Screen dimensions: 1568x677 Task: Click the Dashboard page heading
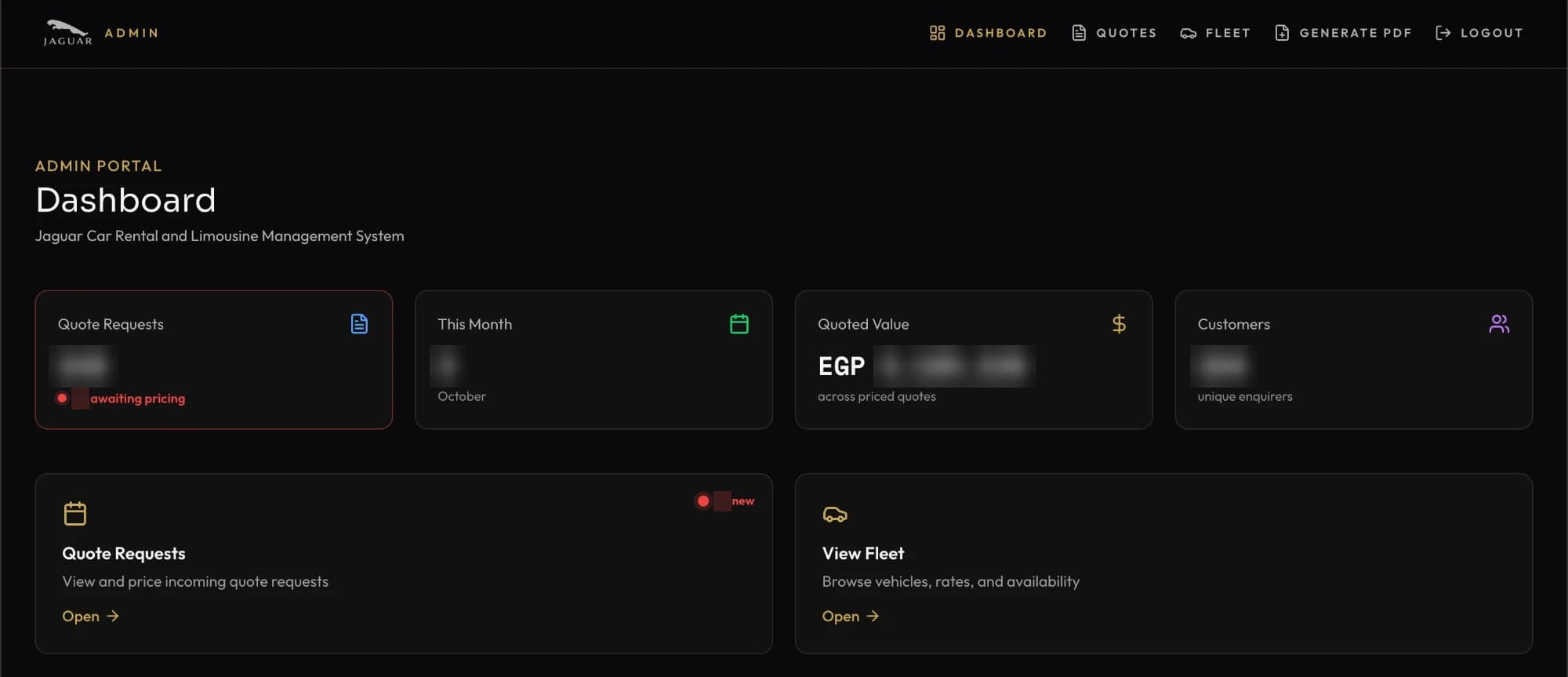125,200
